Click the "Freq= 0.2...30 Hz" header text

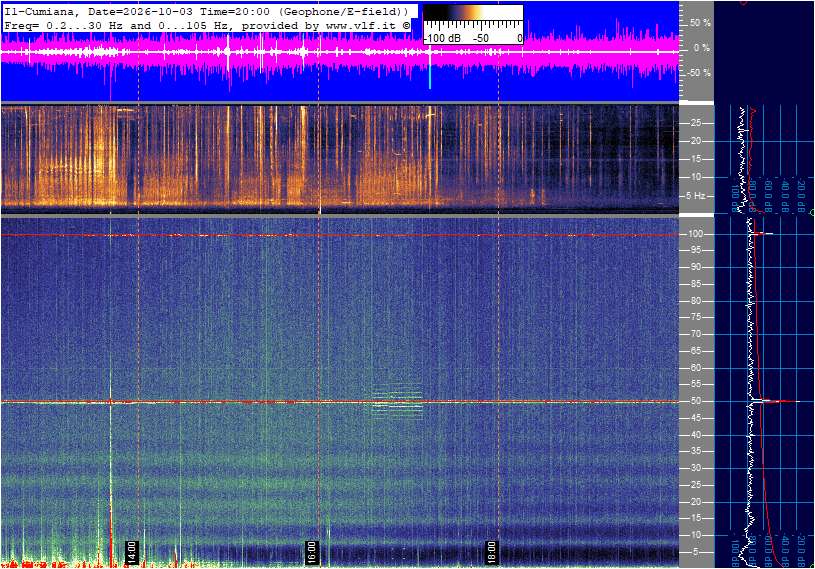pyautogui.click(x=64, y=25)
